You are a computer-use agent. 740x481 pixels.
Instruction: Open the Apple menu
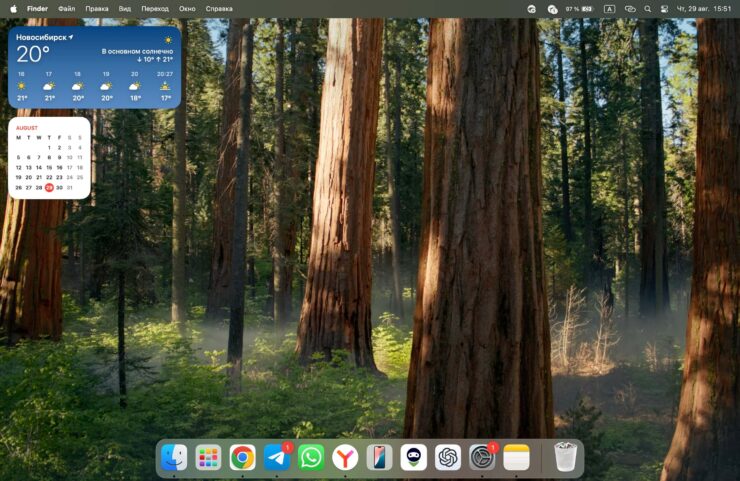[13, 8]
